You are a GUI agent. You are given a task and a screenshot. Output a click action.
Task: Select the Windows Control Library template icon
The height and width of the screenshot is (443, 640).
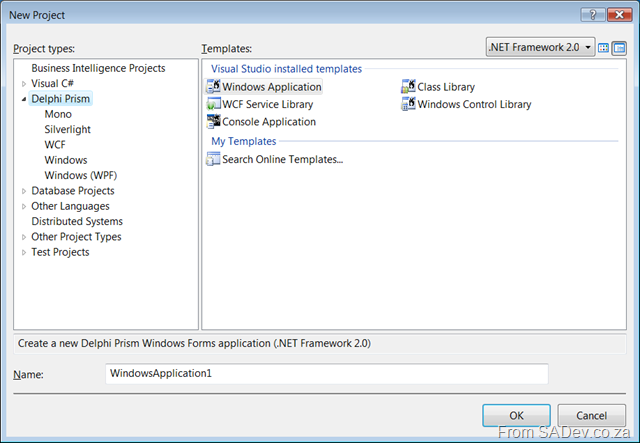click(x=408, y=104)
